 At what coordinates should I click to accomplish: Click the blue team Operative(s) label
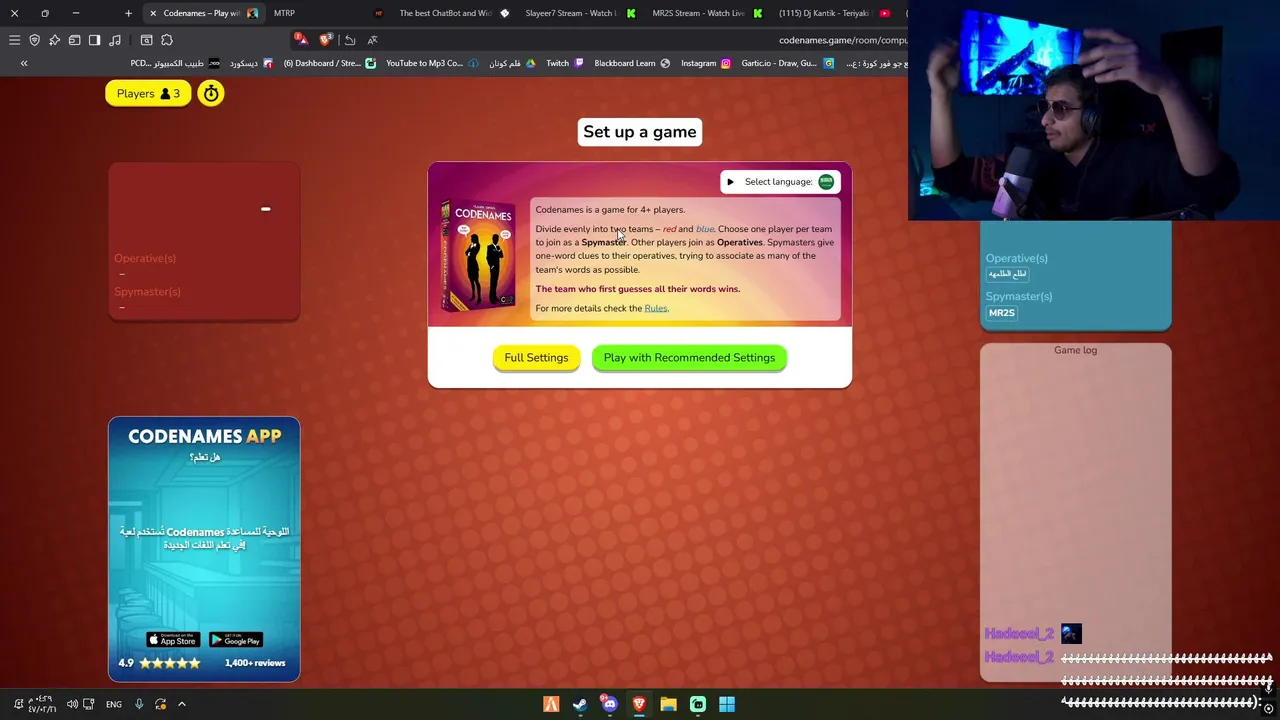(1016, 258)
